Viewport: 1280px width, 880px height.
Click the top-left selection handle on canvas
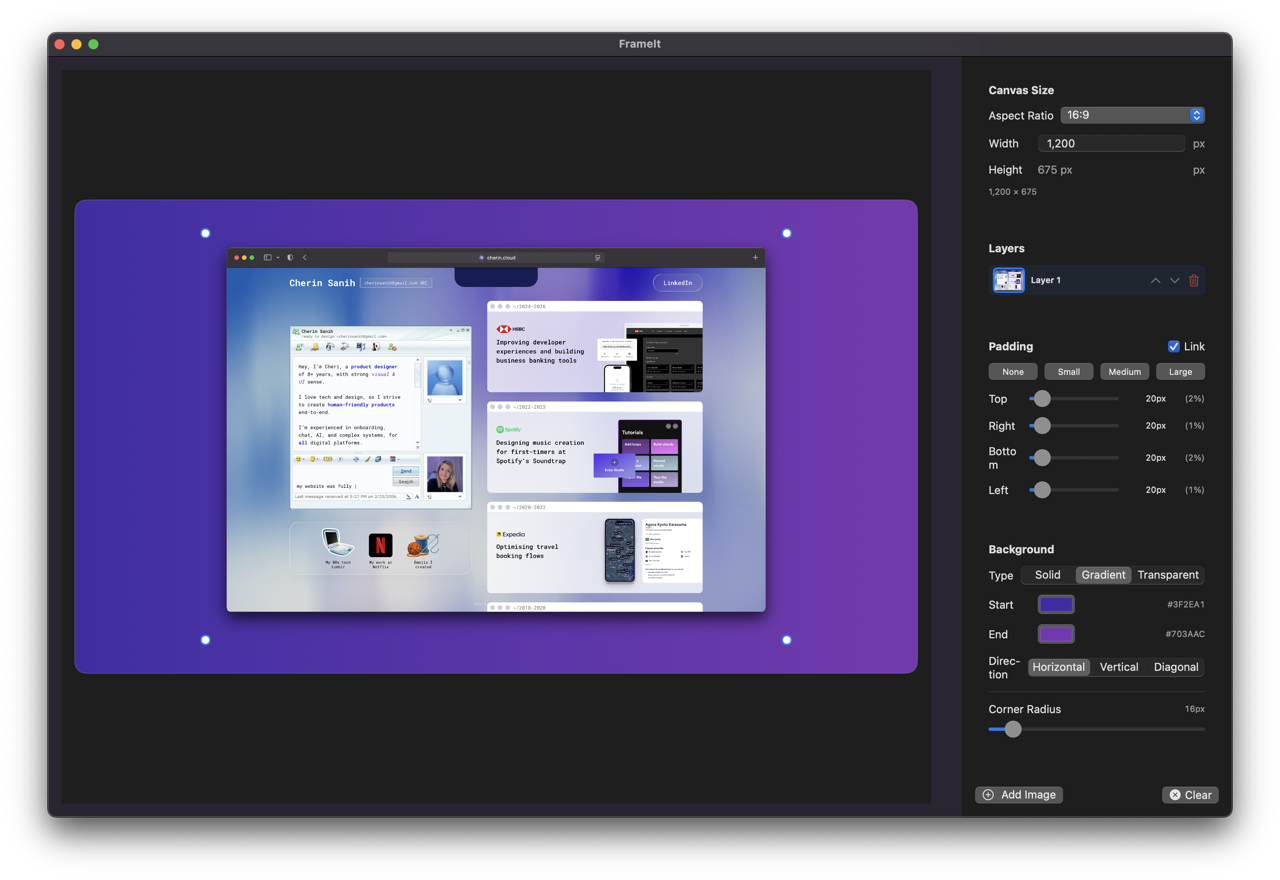pyautogui.click(x=205, y=233)
